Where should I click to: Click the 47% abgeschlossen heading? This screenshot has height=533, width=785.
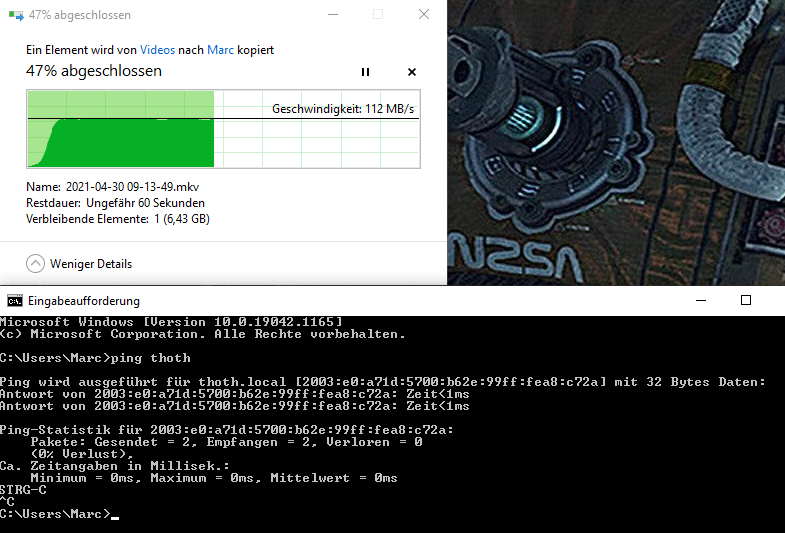(x=94, y=71)
